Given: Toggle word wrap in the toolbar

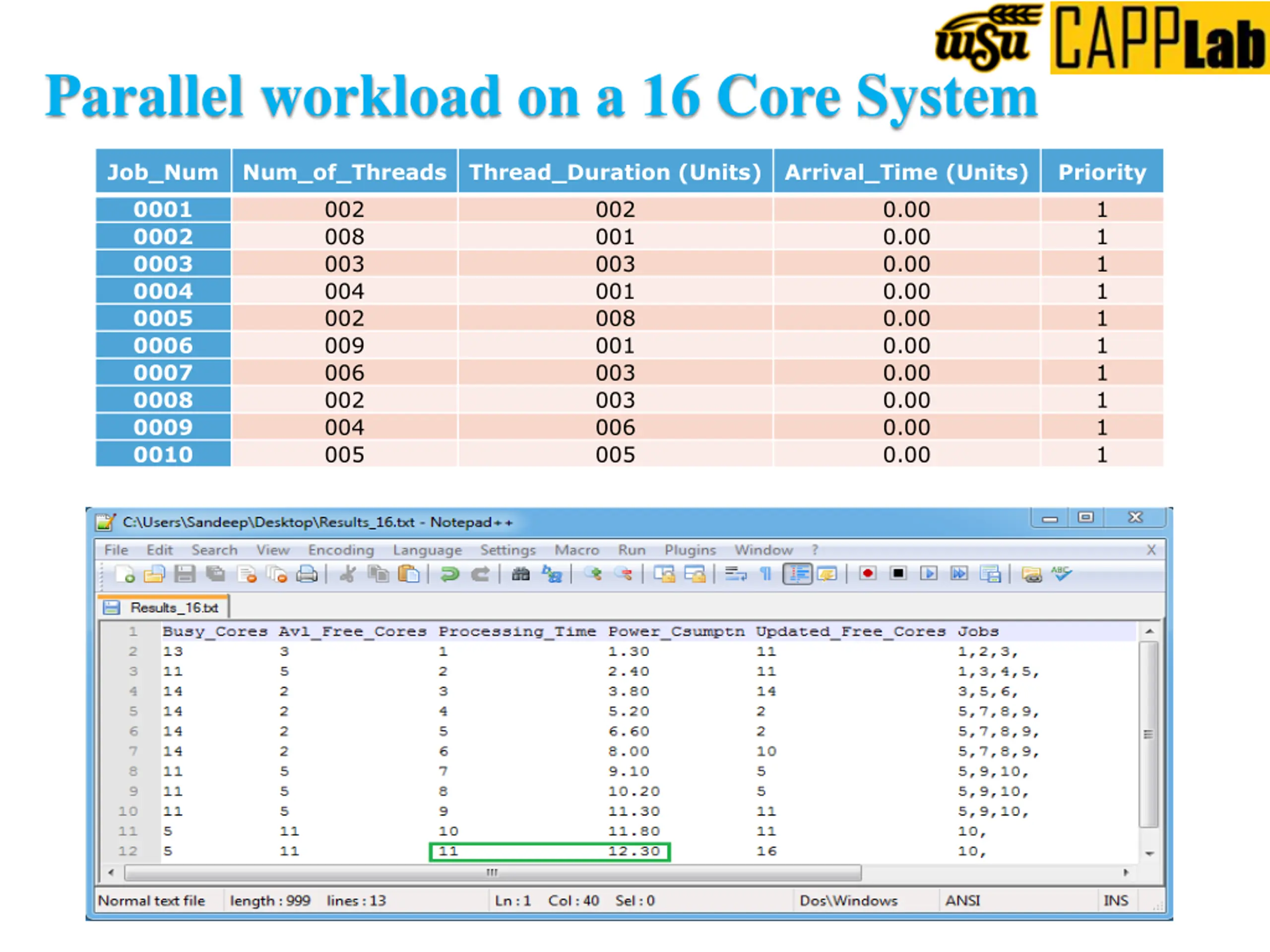Looking at the screenshot, I should [x=736, y=574].
